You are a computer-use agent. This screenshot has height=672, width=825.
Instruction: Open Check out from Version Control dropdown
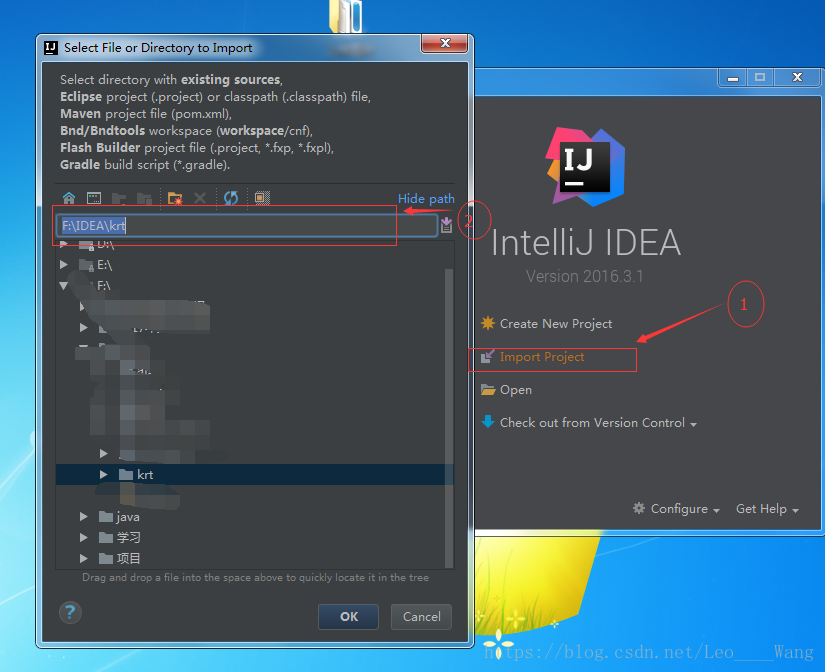598,423
